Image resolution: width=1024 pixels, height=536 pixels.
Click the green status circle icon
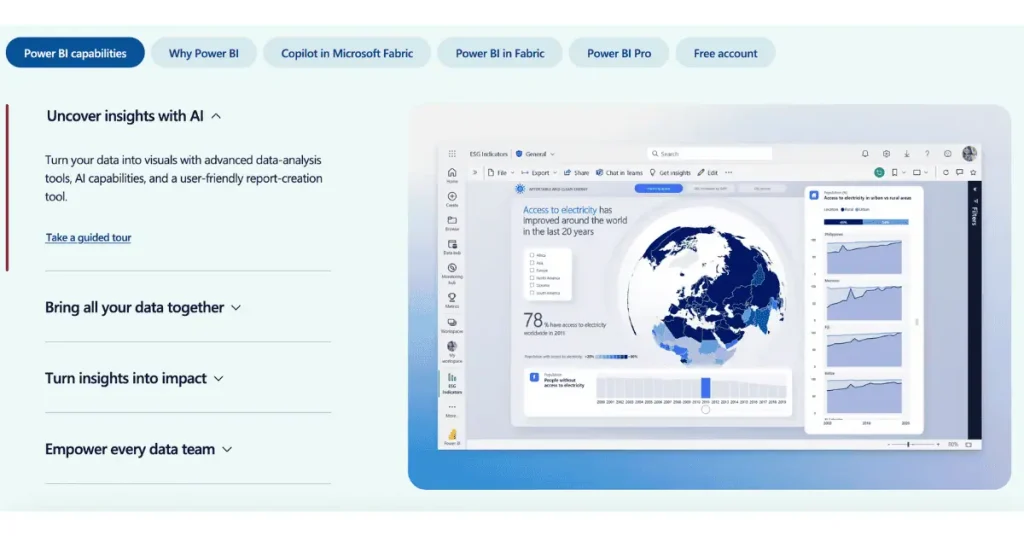[x=879, y=172]
